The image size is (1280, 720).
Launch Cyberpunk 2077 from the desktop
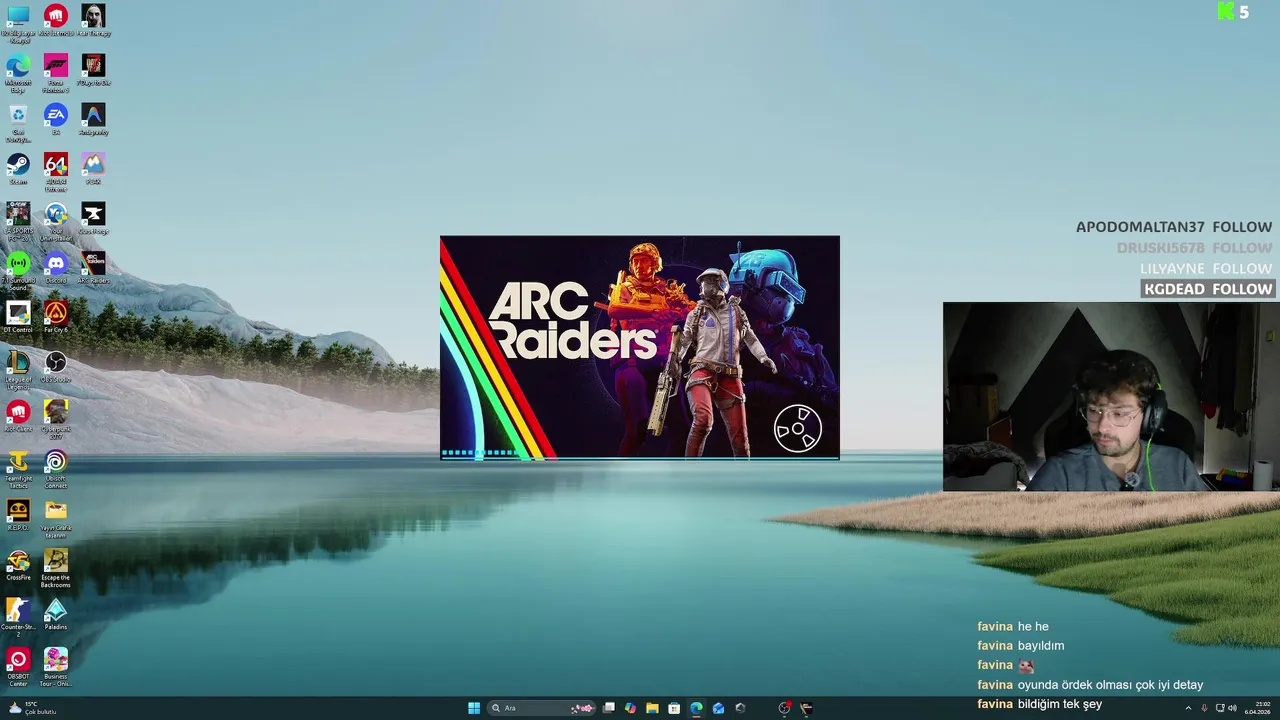[x=56, y=420]
